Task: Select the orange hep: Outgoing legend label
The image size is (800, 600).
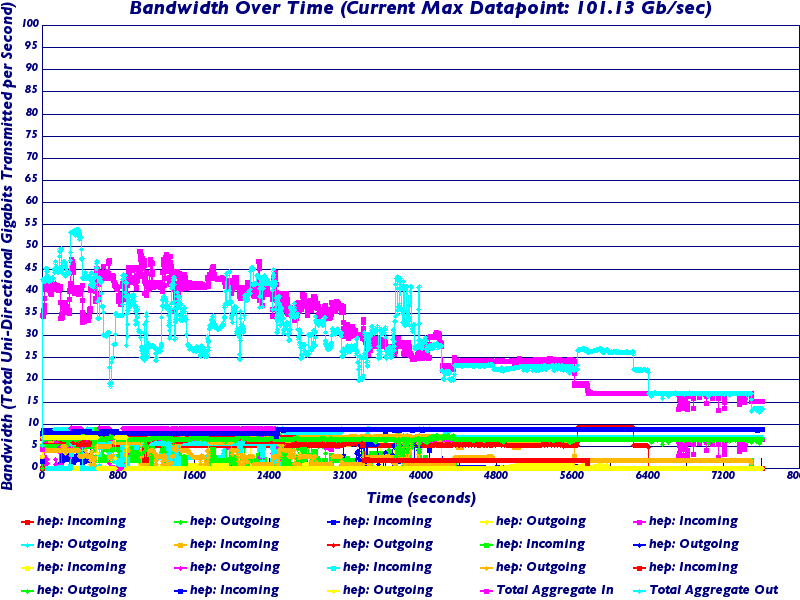Action: coord(540,568)
